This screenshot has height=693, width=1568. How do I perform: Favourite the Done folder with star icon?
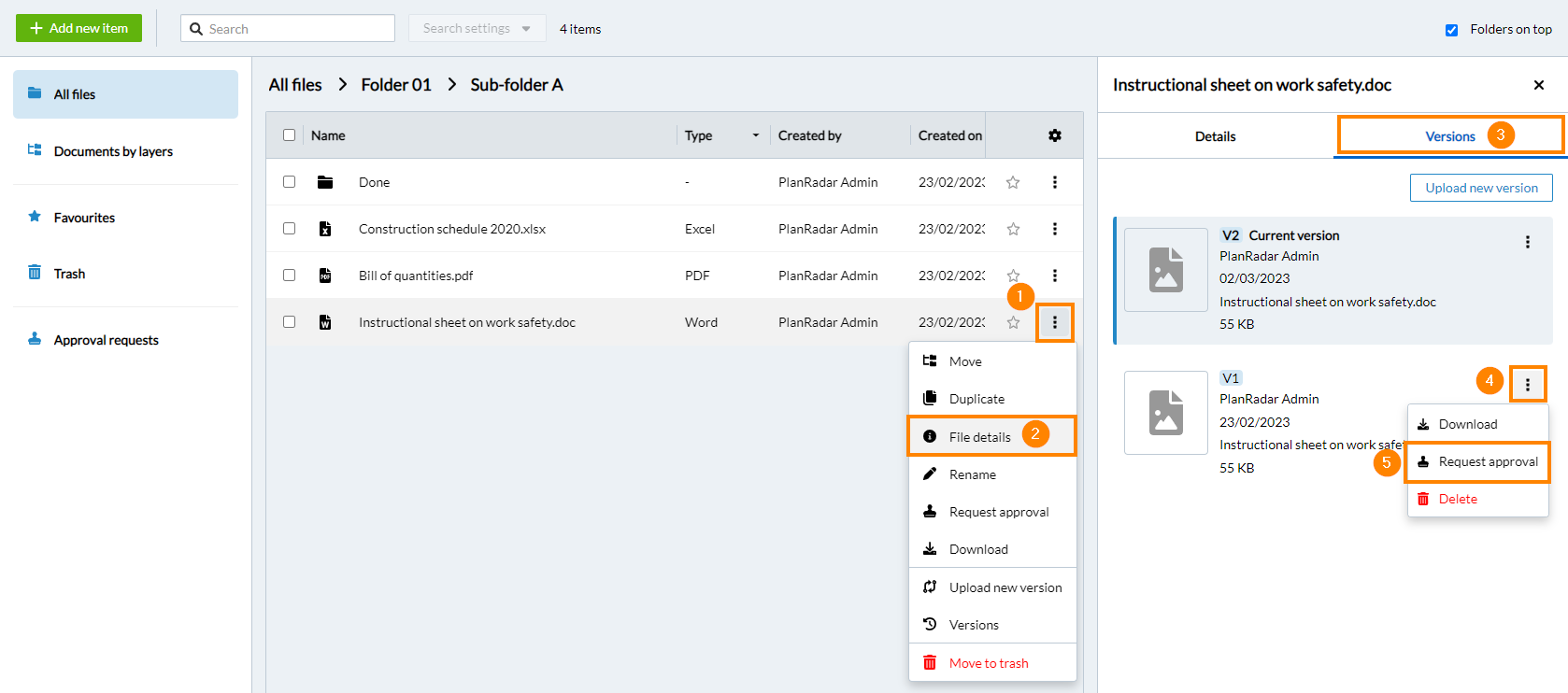pyautogui.click(x=1013, y=182)
